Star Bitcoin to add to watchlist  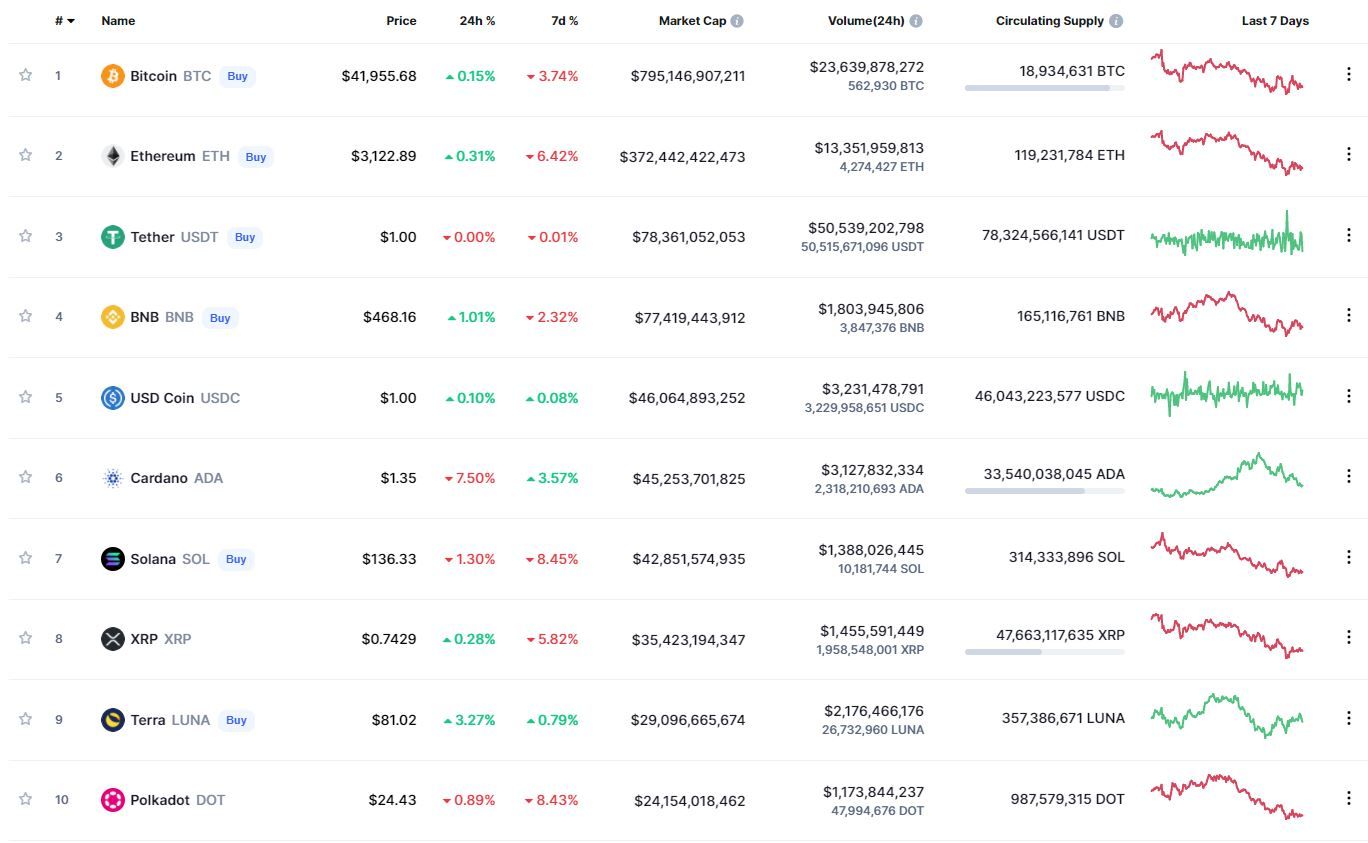point(26,75)
